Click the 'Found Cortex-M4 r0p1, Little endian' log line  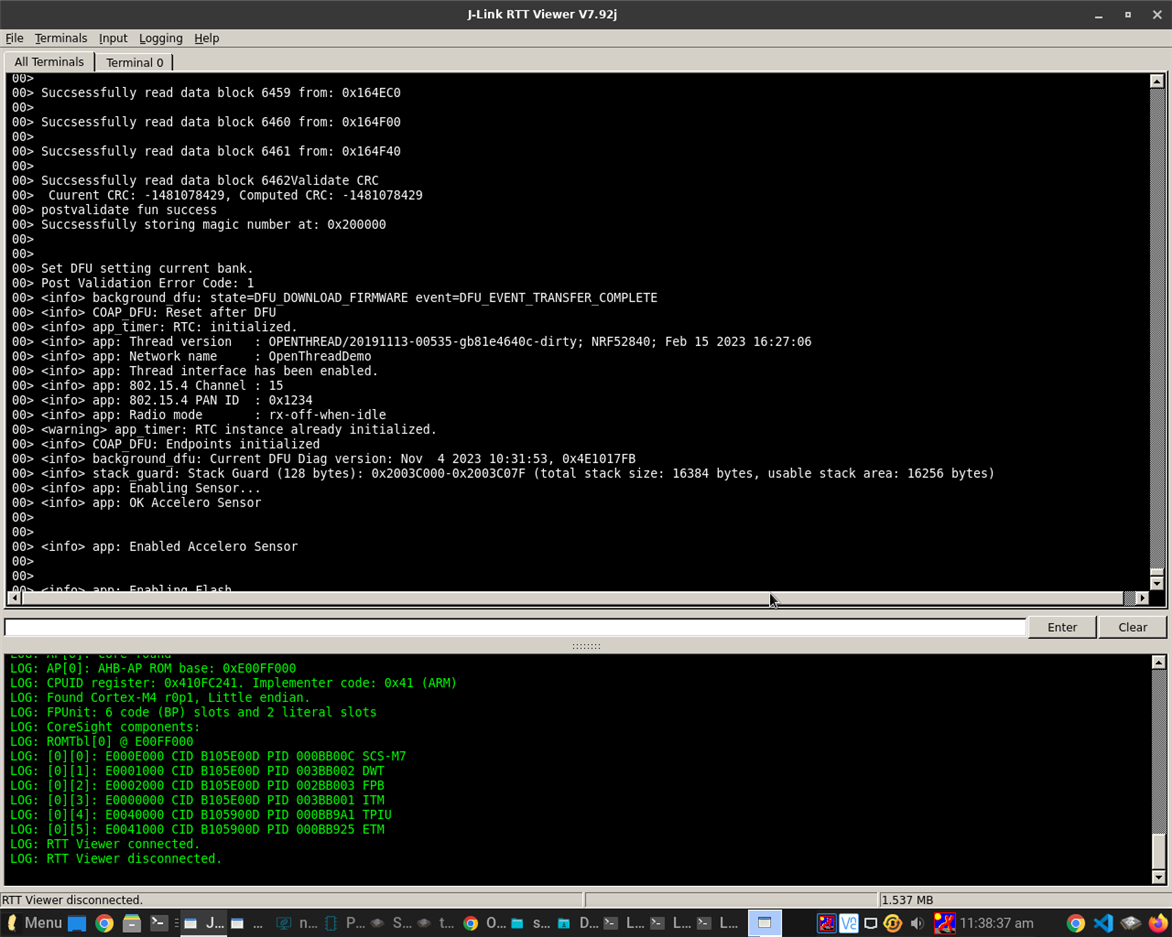(160, 698)
